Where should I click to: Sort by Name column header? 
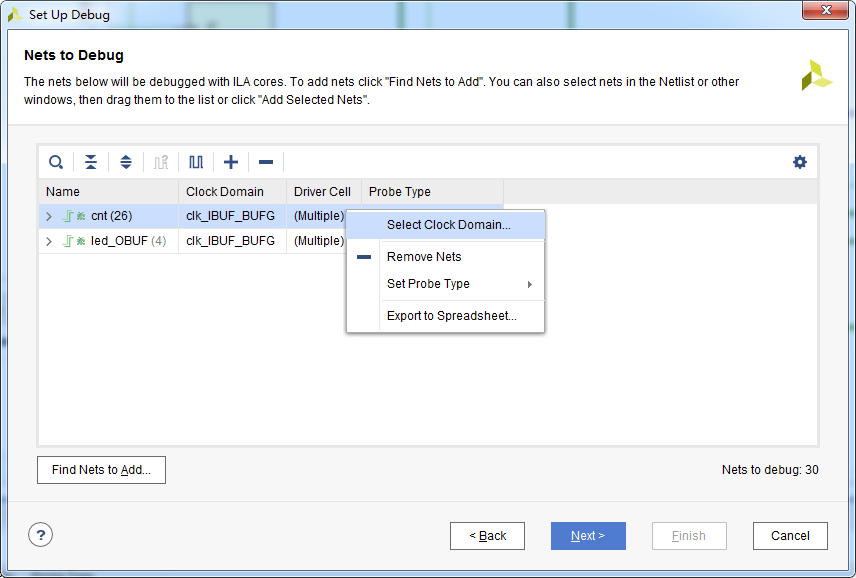coord(109,192)
